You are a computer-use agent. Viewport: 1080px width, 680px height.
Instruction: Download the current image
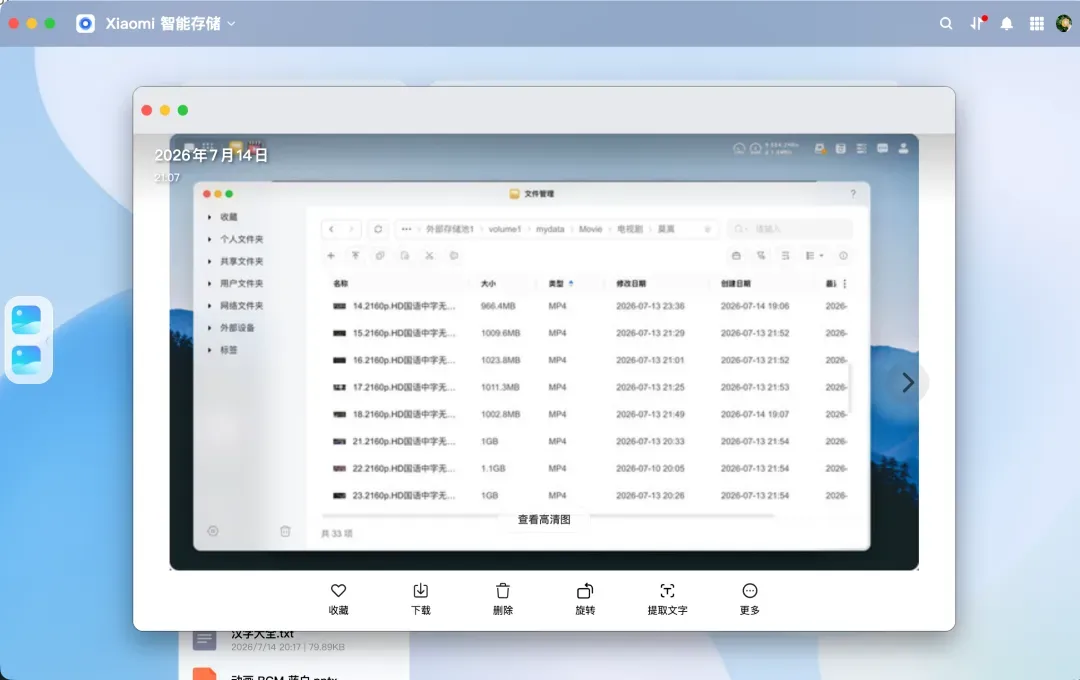(420, 599)
